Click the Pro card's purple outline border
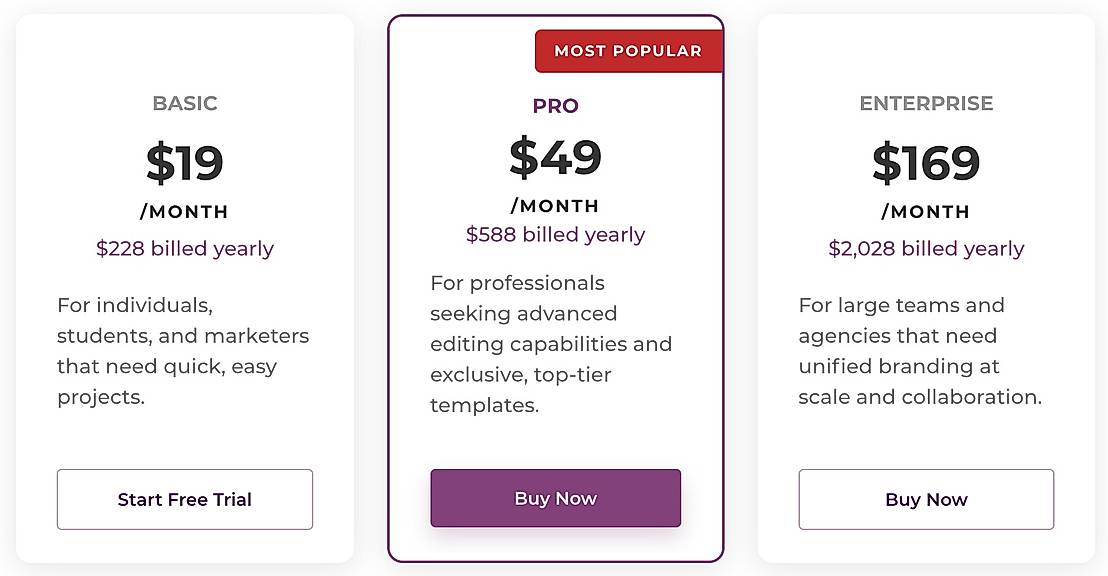Viewport: 1108px width, 576px height. pyautogui.click(x=389, y=300)
